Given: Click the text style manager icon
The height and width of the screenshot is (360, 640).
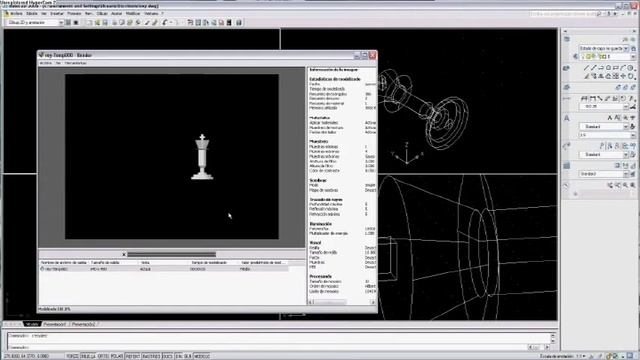Looking at the screenshot, I should click(x=633, y=127).
